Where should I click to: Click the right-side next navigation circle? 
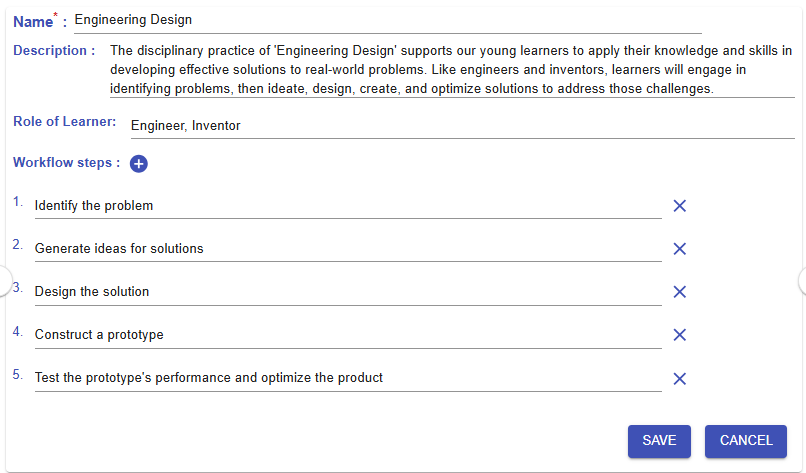click(x=802, y=281)
